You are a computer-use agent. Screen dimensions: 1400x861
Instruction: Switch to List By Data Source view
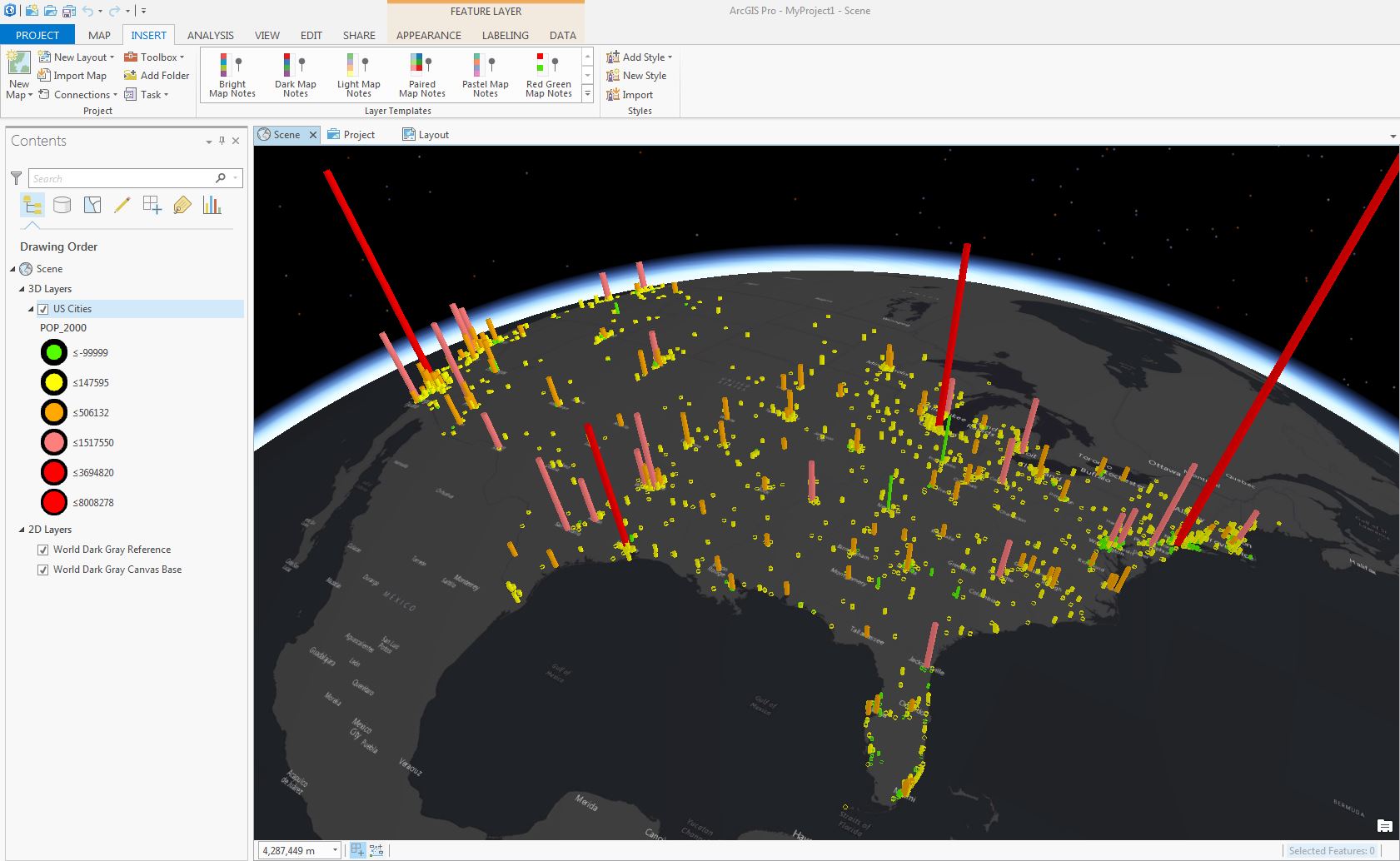(62, 205)
